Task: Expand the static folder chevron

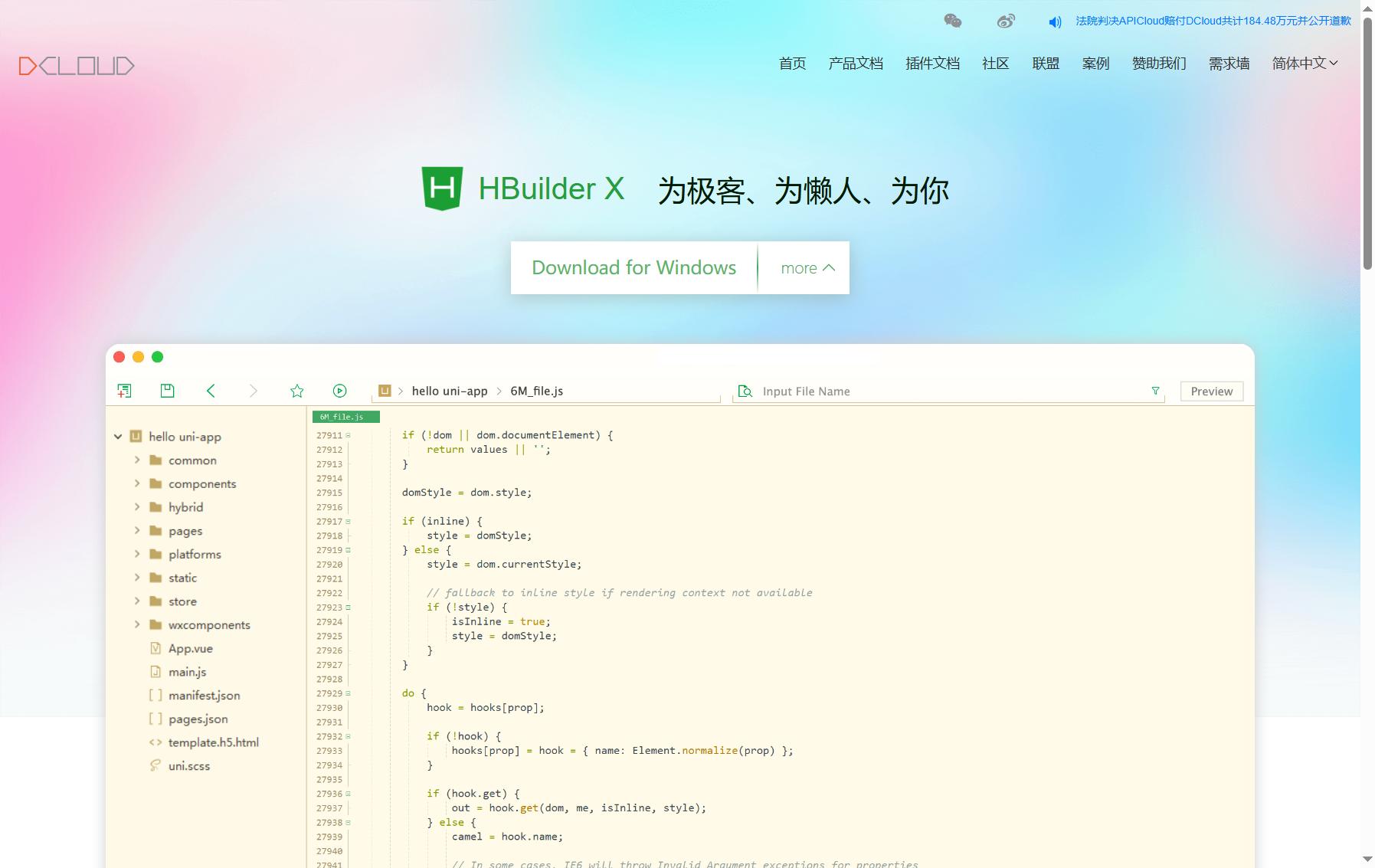Action: point(137,577)
